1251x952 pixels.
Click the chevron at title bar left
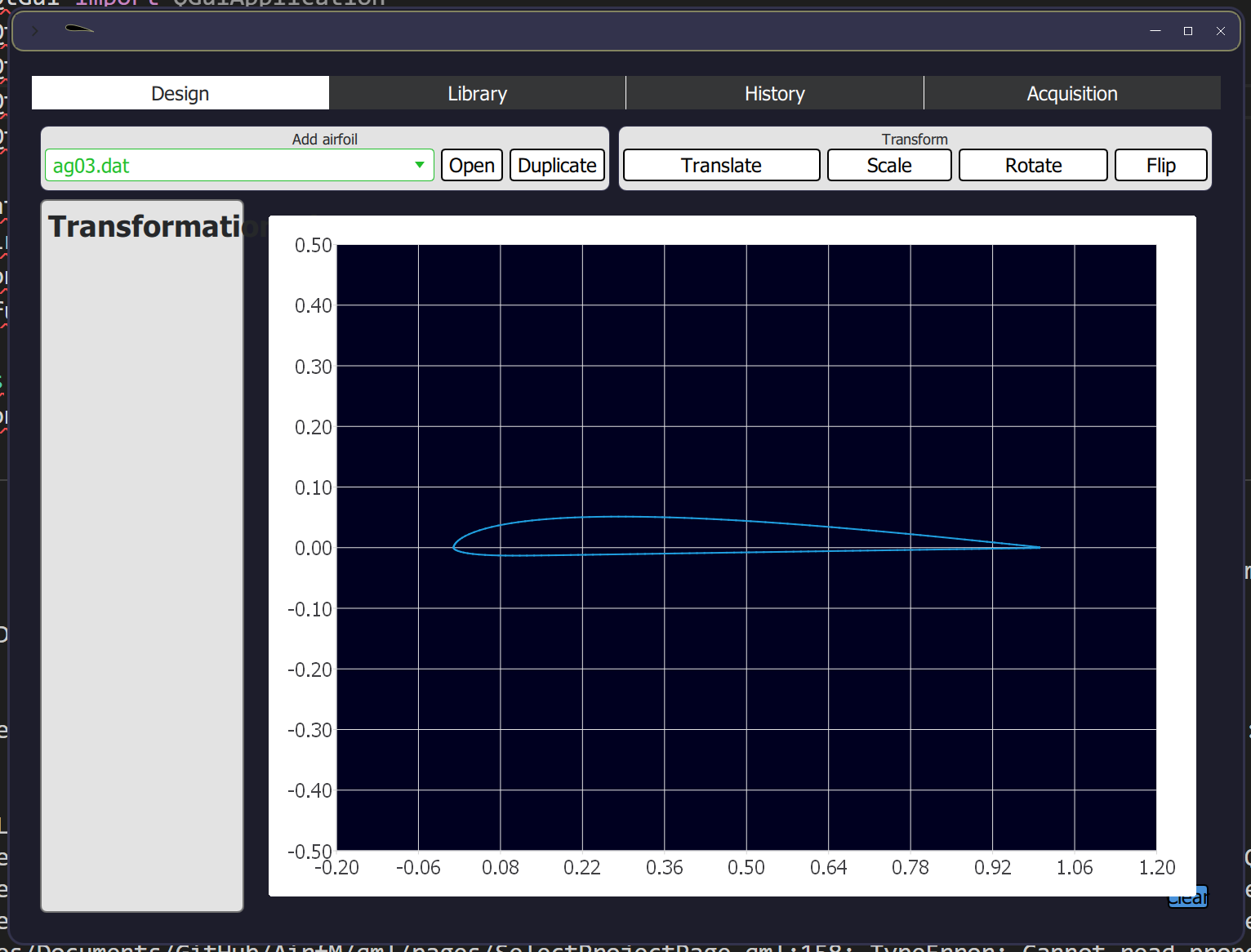(x=35, y=30)
